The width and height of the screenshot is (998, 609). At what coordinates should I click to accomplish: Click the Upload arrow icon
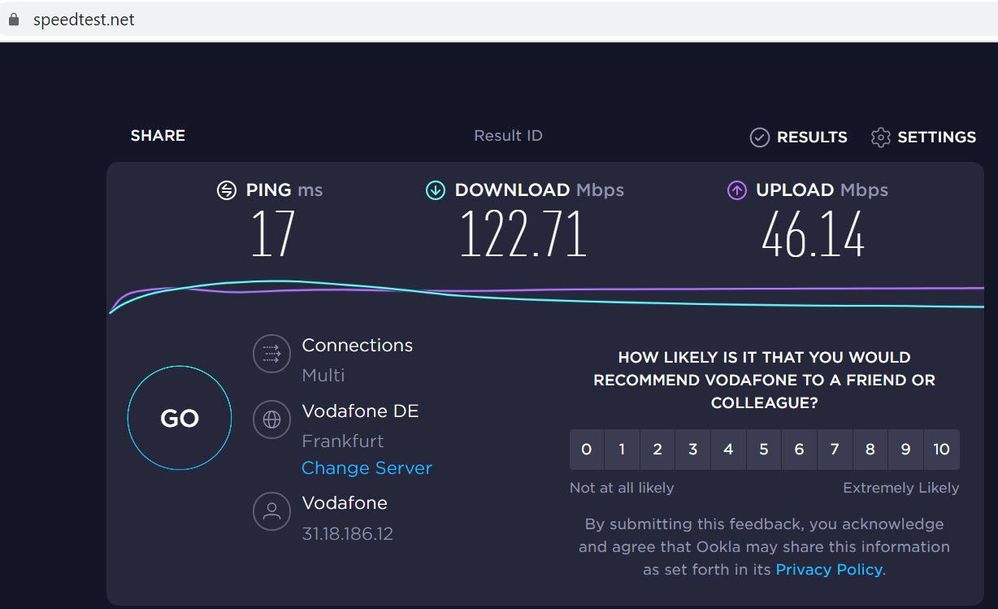[736, 190]
